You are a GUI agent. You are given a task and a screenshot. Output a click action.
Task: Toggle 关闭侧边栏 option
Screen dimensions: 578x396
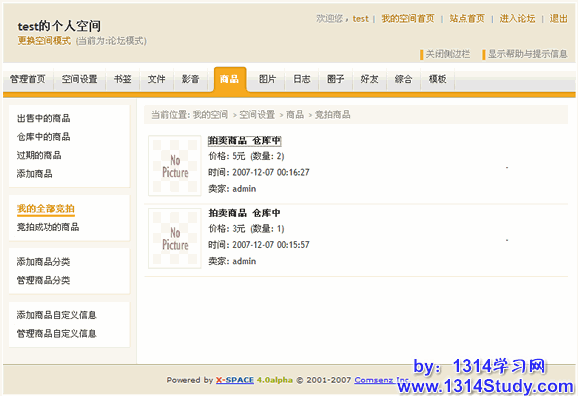pos(448,54)
